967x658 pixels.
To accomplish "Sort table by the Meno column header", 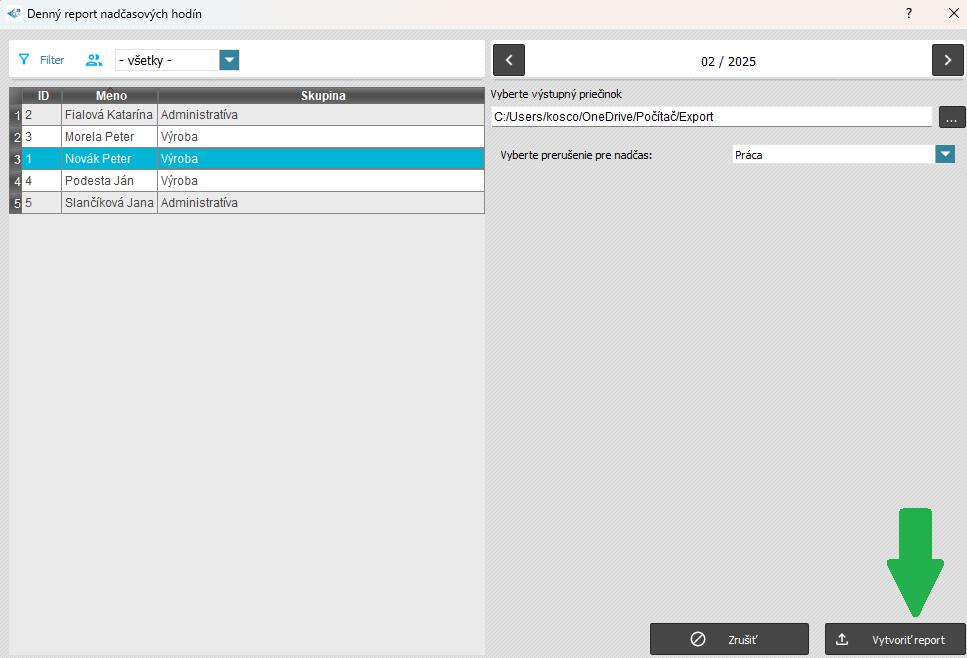I will click(110, 96).
